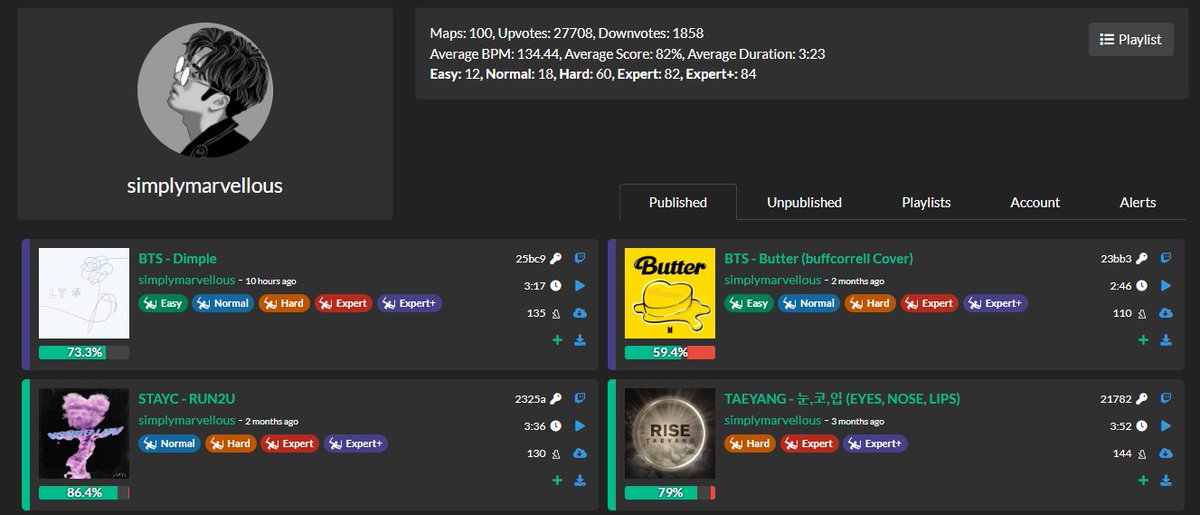Click the 79% rating bar
Screen dimensions: 1200x515
(x=670, y=492)
